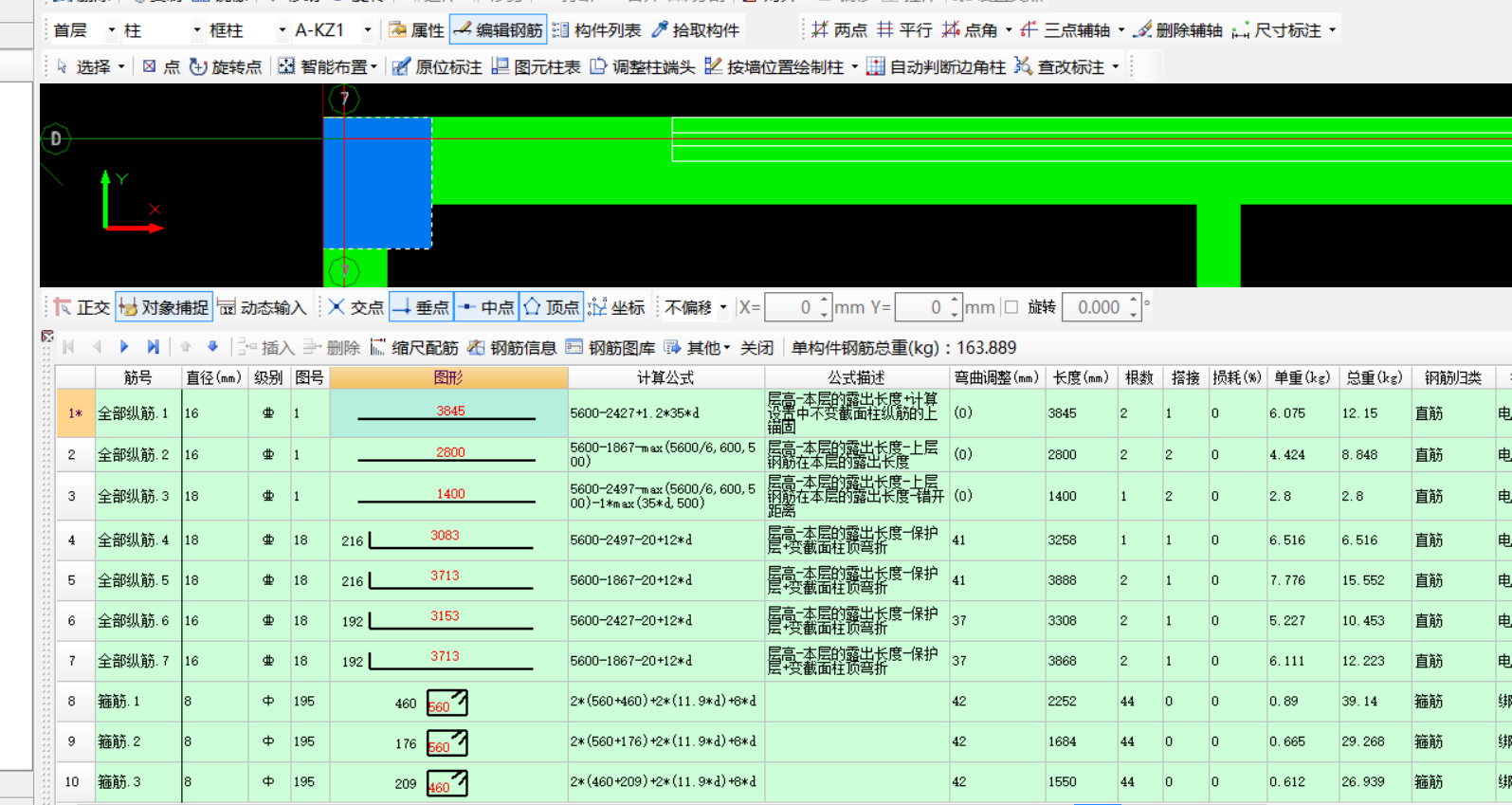Click the blue column in drawing
Image resolution: width=1512 pixels, height=805 pixels.
377,183
